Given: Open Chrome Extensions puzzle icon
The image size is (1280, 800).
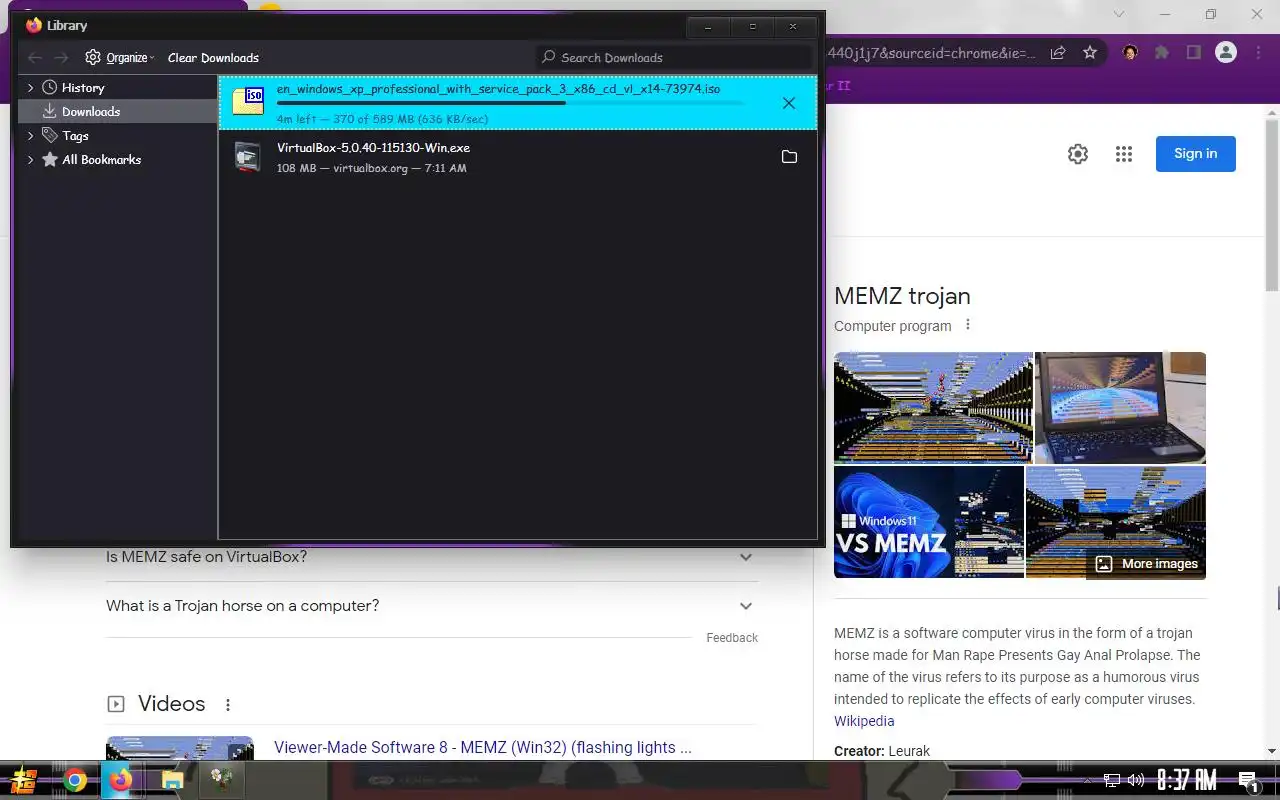Looking at the screenshot, I should [1162, 52].
